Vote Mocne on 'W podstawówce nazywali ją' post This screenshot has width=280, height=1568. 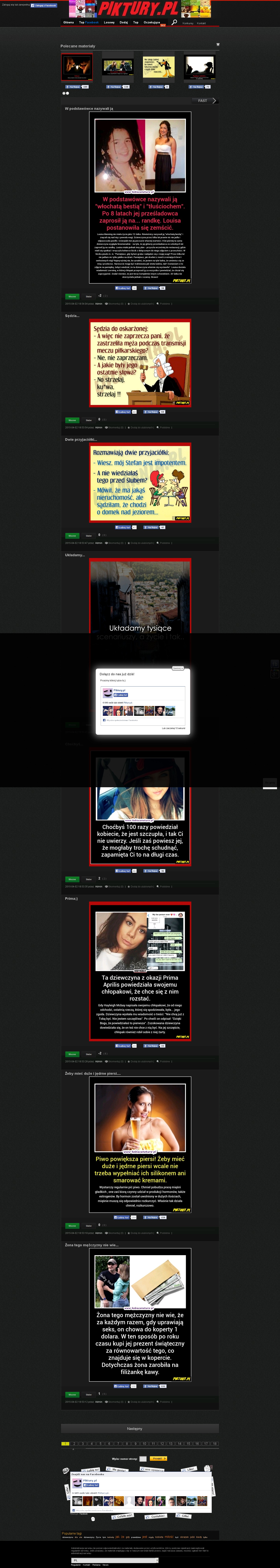[x=72, y=297]
